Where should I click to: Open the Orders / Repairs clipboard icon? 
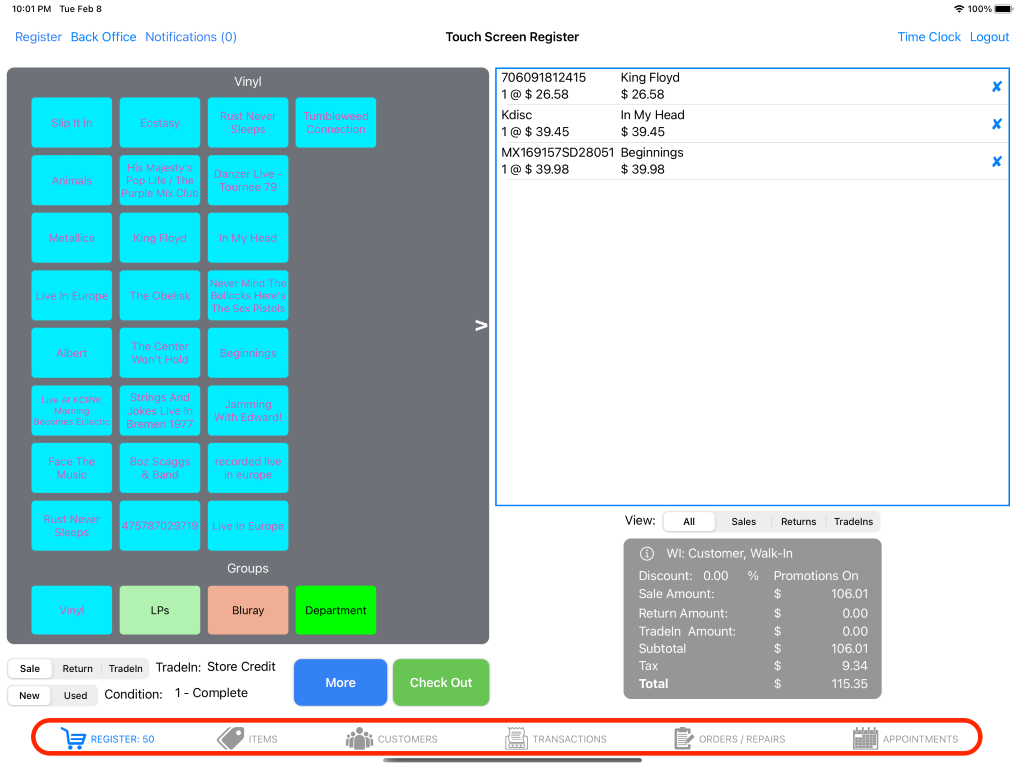click(x=684, y=739)
